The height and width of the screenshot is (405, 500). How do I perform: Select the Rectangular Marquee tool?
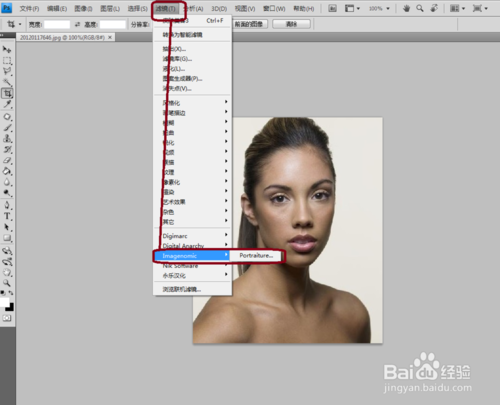tap(7, 61)
